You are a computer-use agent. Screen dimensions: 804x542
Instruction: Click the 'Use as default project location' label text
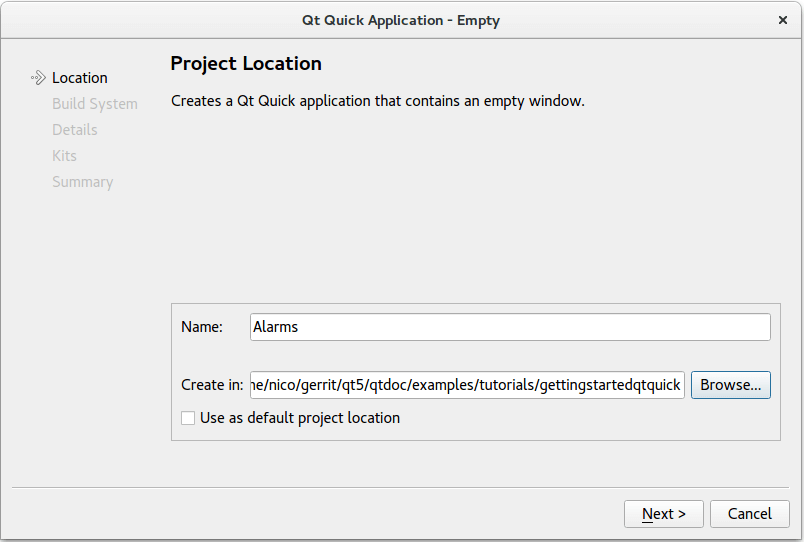(300, 418)
